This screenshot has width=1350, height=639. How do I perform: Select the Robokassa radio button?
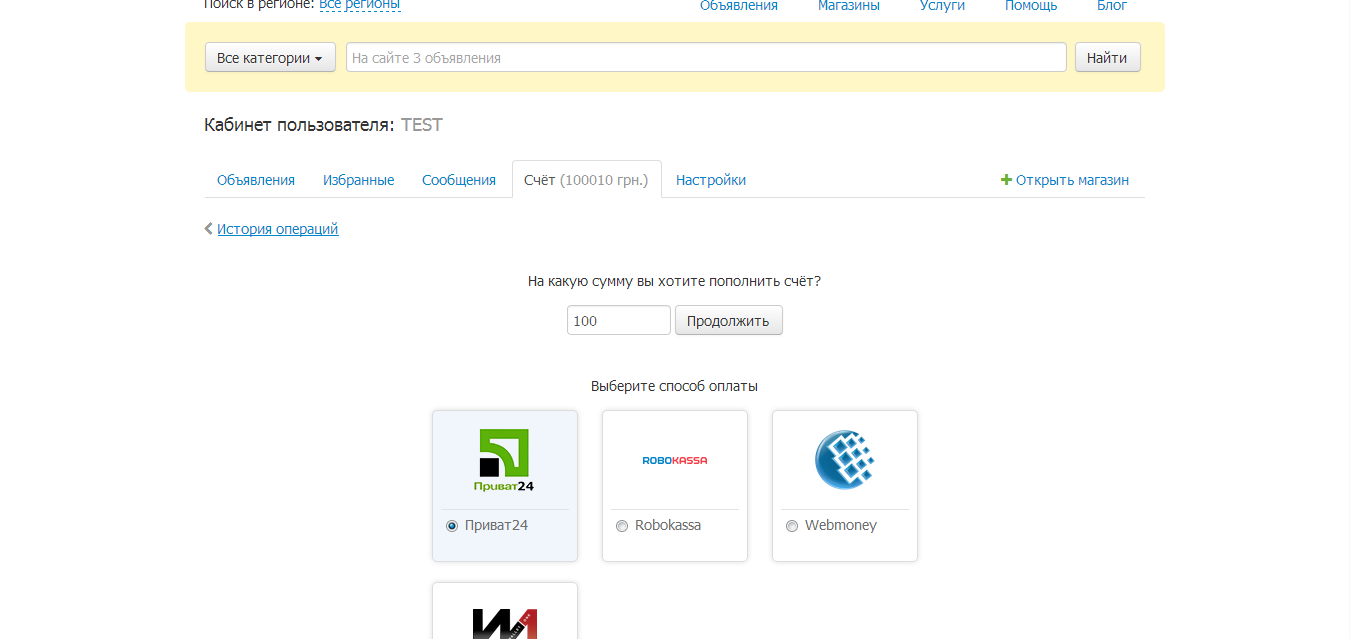(622, 526)
